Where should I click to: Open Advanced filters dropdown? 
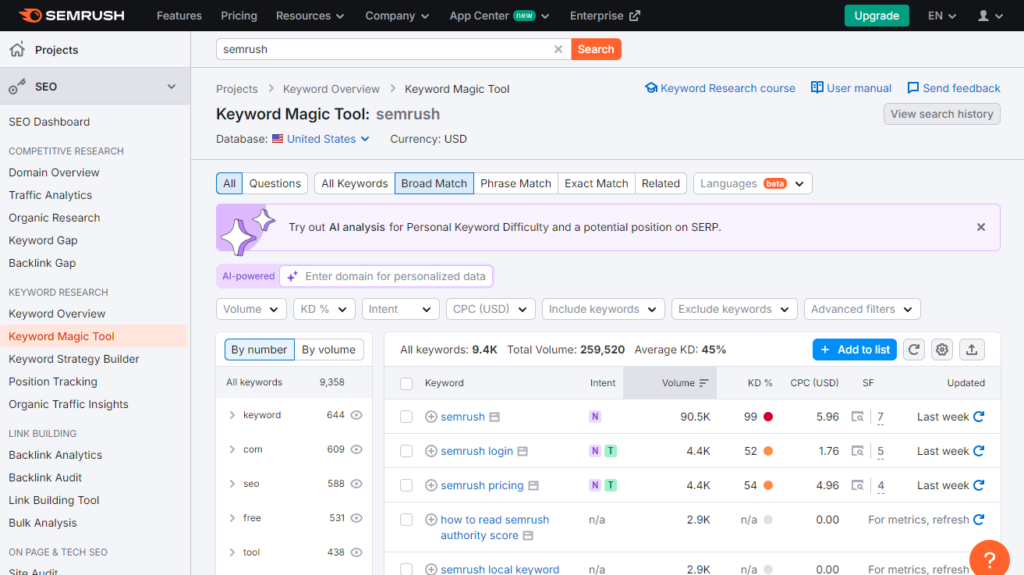tap(862, 309)
